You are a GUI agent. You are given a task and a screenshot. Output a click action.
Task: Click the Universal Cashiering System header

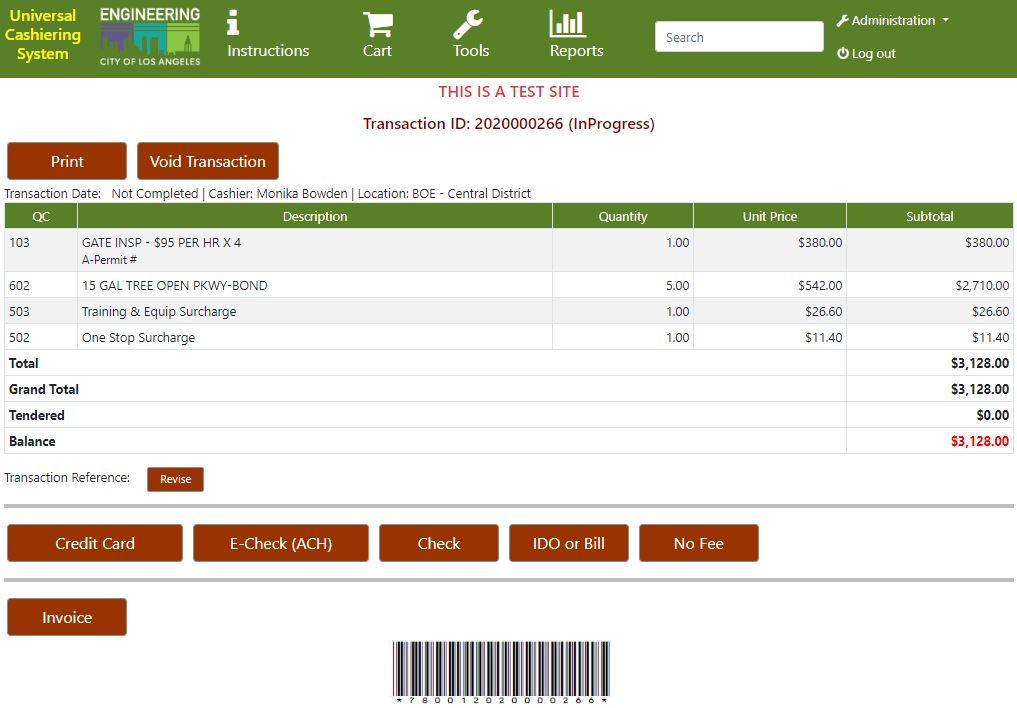coord(42,34)
